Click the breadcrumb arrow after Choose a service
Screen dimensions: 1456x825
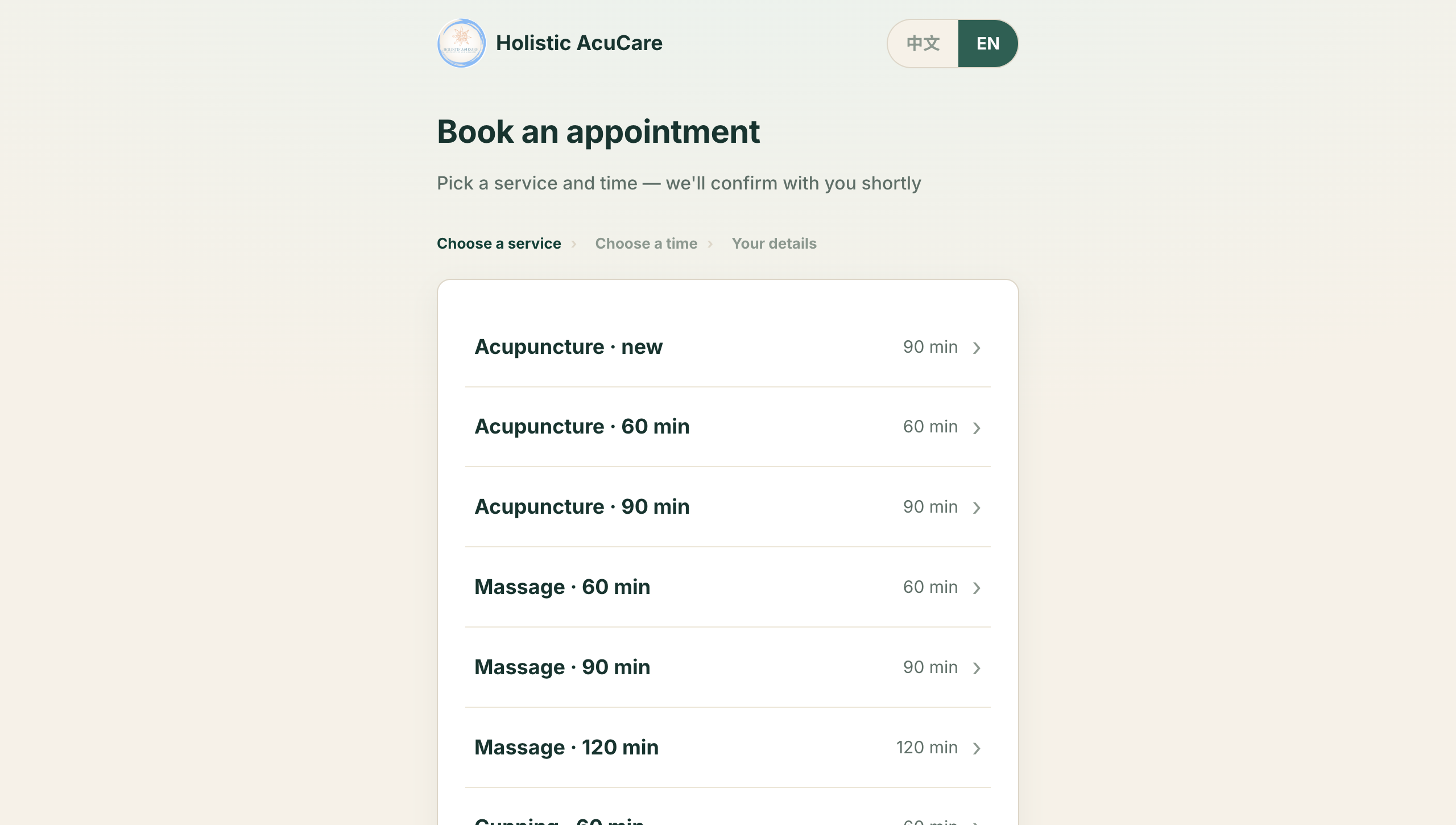tap(574, 244)
